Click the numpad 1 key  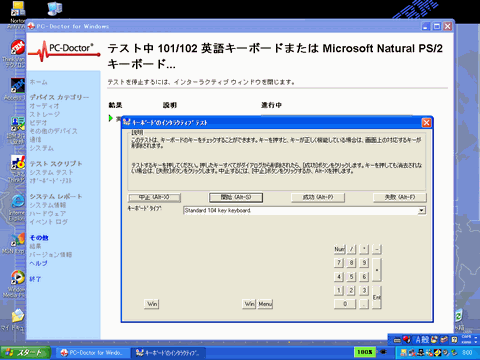339,290
